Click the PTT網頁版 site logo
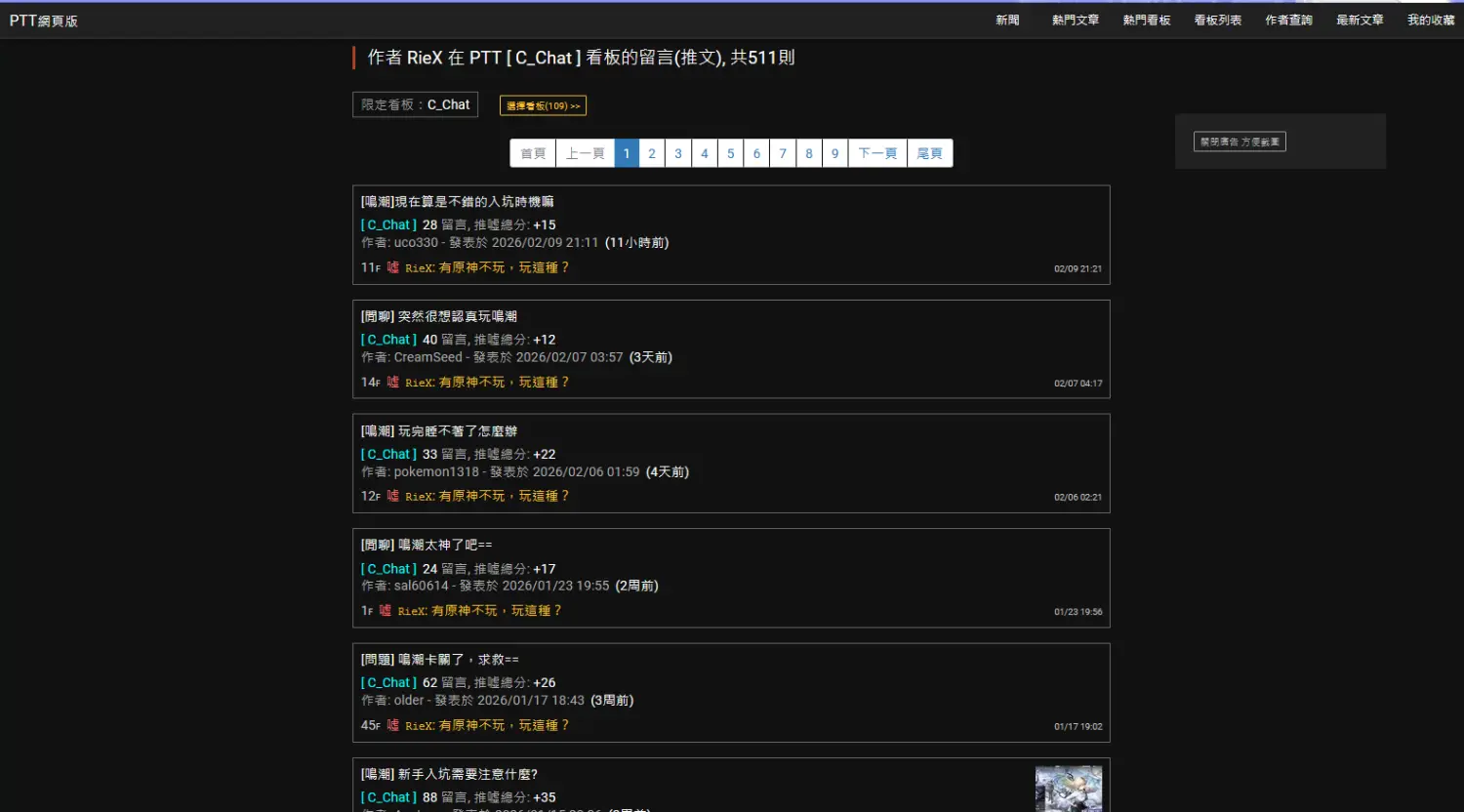Screen dimensions: 1464x812 click(44, 20)
